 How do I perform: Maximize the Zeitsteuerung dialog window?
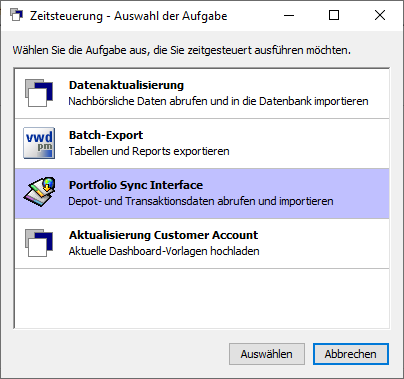click(334, 15)
